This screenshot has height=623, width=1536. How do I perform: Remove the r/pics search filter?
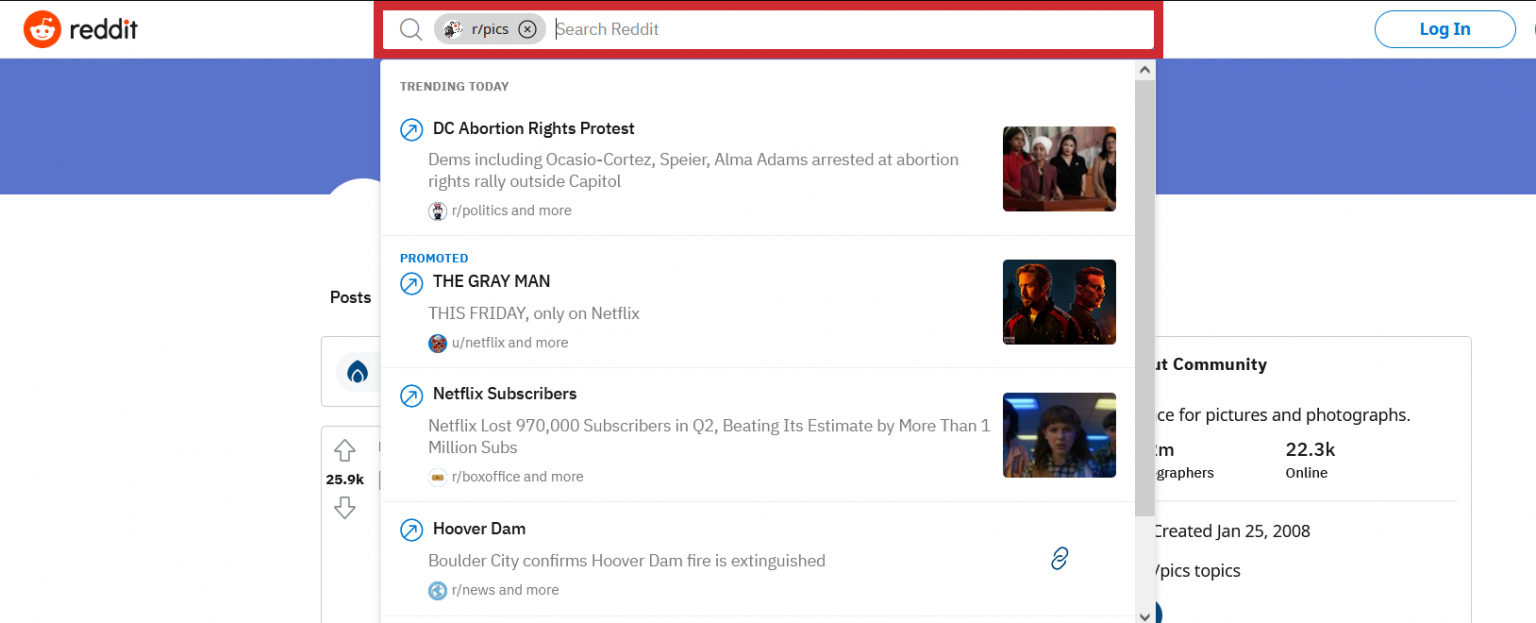[x=527, y=29]
